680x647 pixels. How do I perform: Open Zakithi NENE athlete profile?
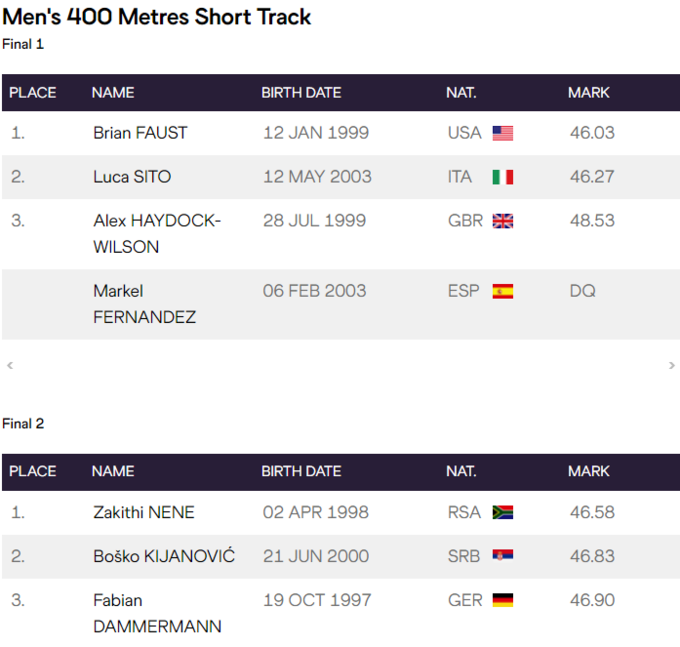point(144,512)
